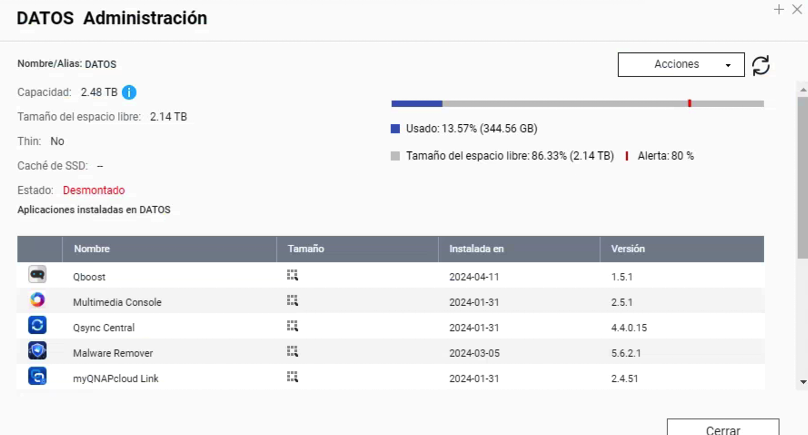808x435 pixels.
Task: Click the Qboost app icon
Action: point(37,275)
